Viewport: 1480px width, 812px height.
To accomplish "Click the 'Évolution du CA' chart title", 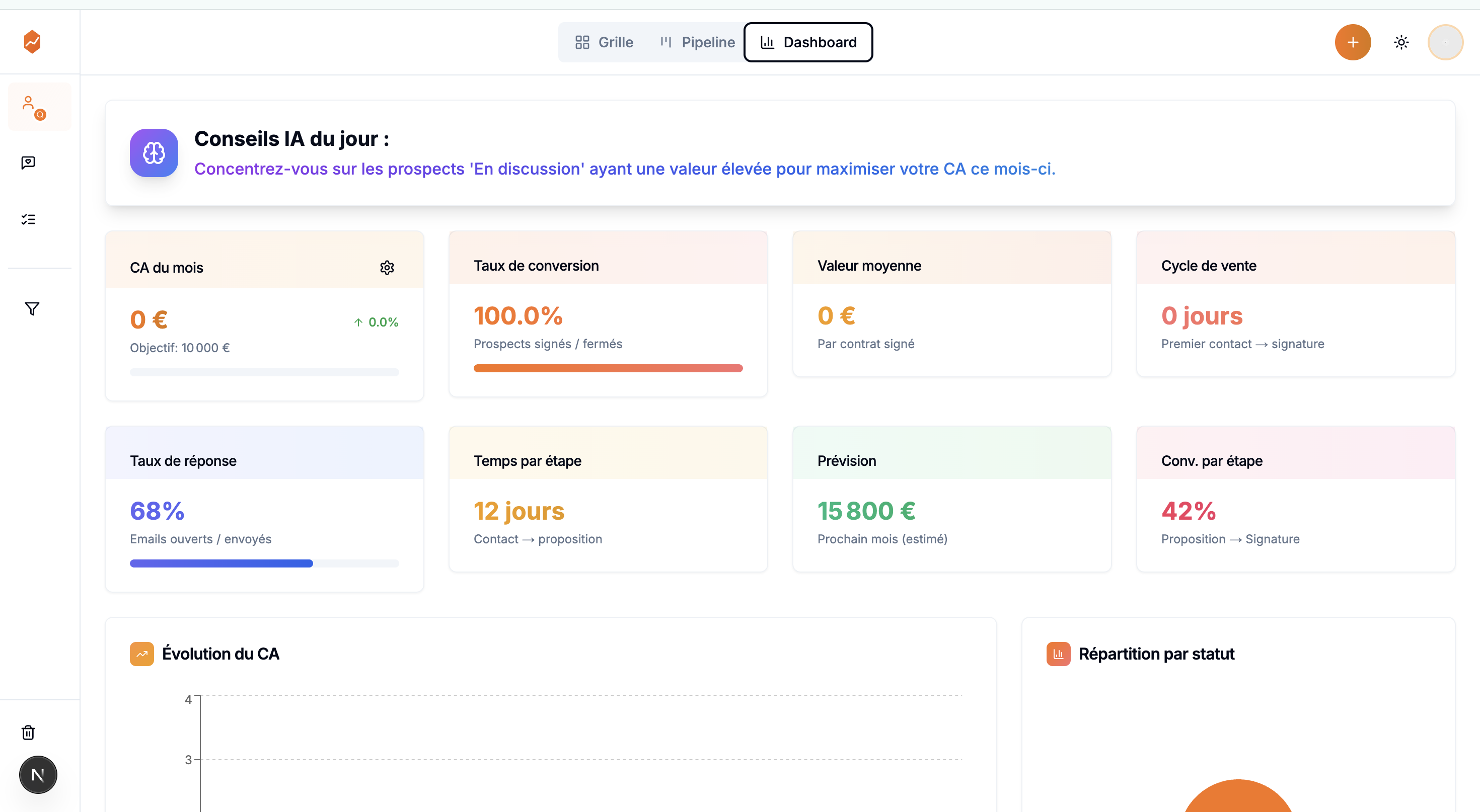I will tap(220, 654).
